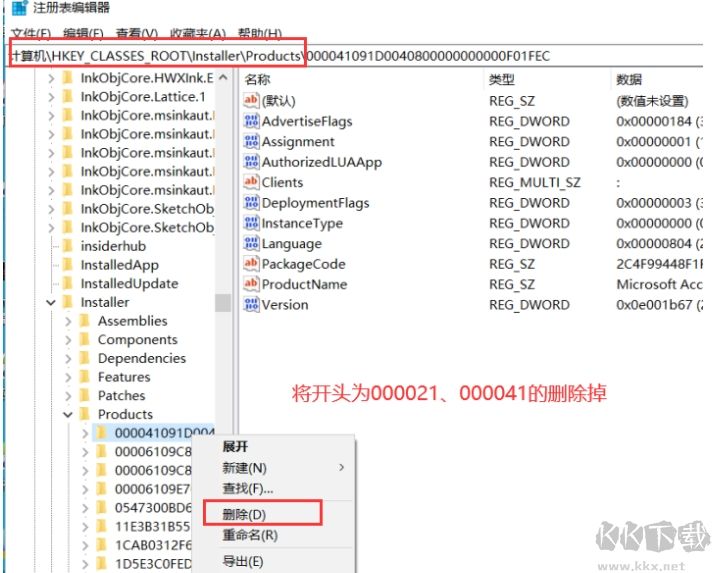Choose 导出(E) in the context menu
712x573 pixels.
point(242,562)
